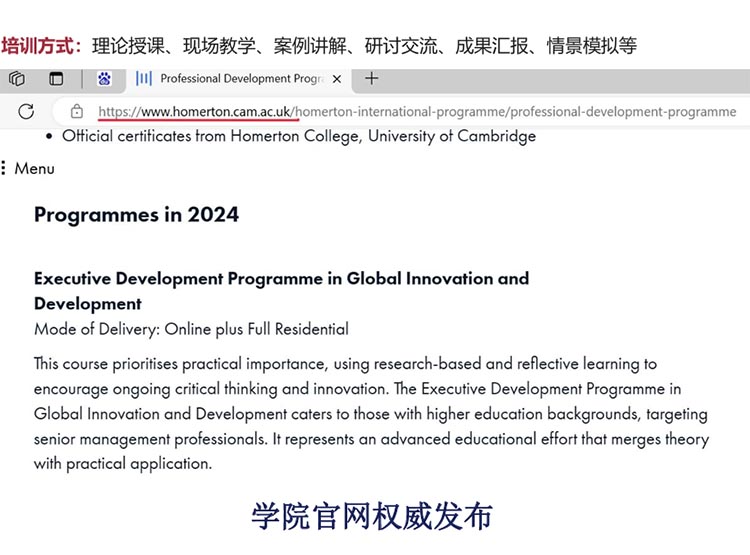Image resolution: width=750 pixels, height=555 pixels.
Task: Select the pinned Baidu paw tab
Action: click(104, 78)
